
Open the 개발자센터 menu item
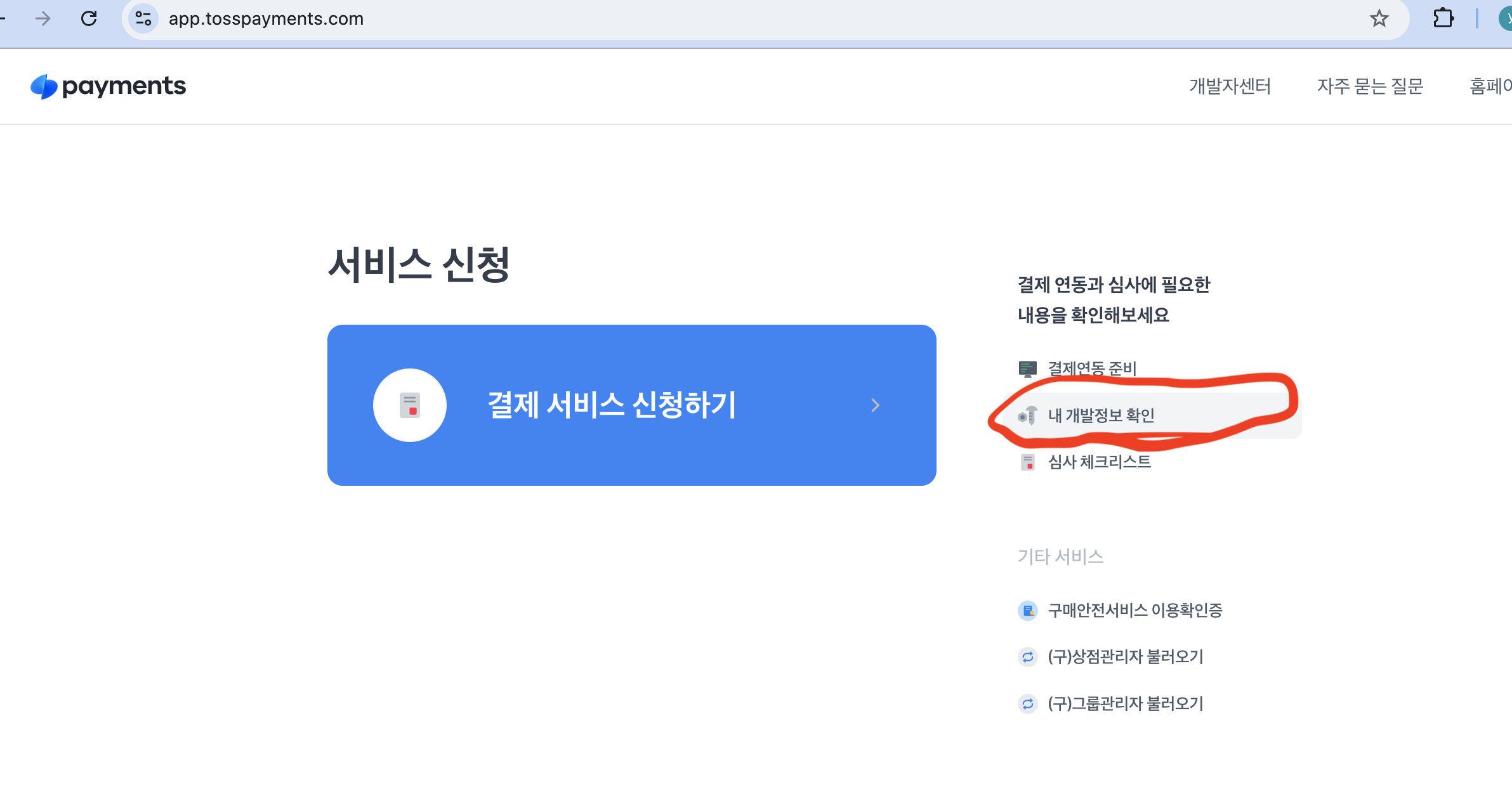1230,86
